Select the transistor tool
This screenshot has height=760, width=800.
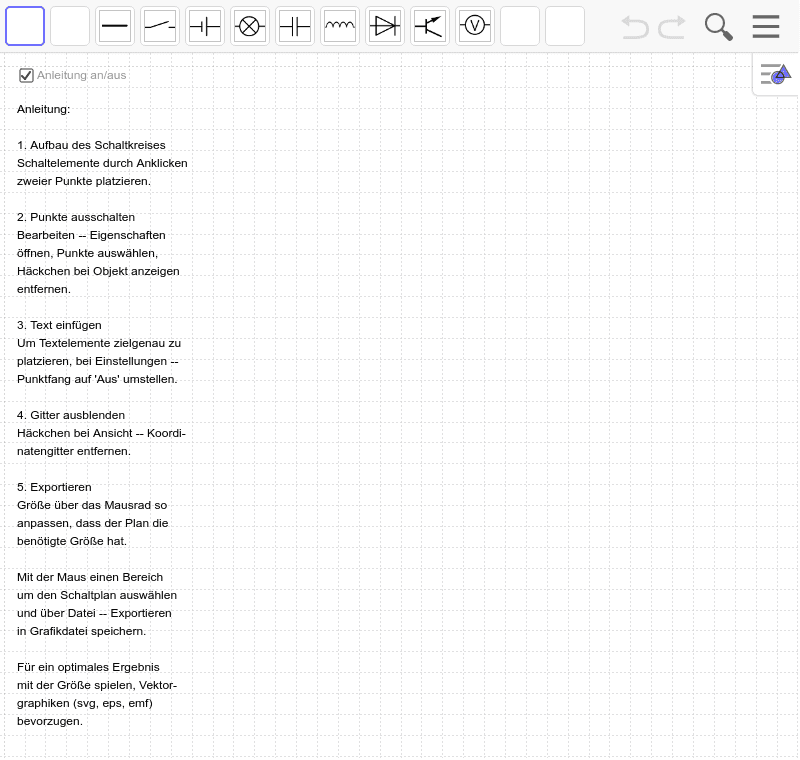430,26
